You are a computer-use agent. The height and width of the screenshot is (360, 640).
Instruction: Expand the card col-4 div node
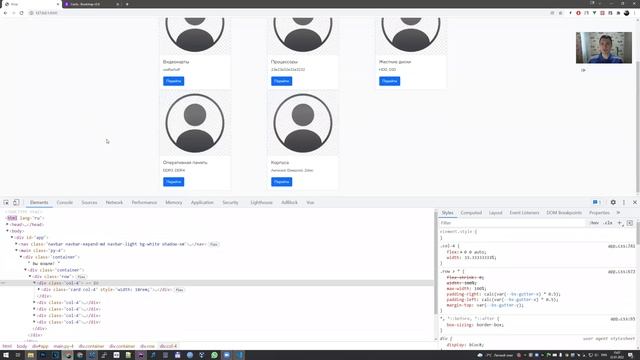coord(39,289)
